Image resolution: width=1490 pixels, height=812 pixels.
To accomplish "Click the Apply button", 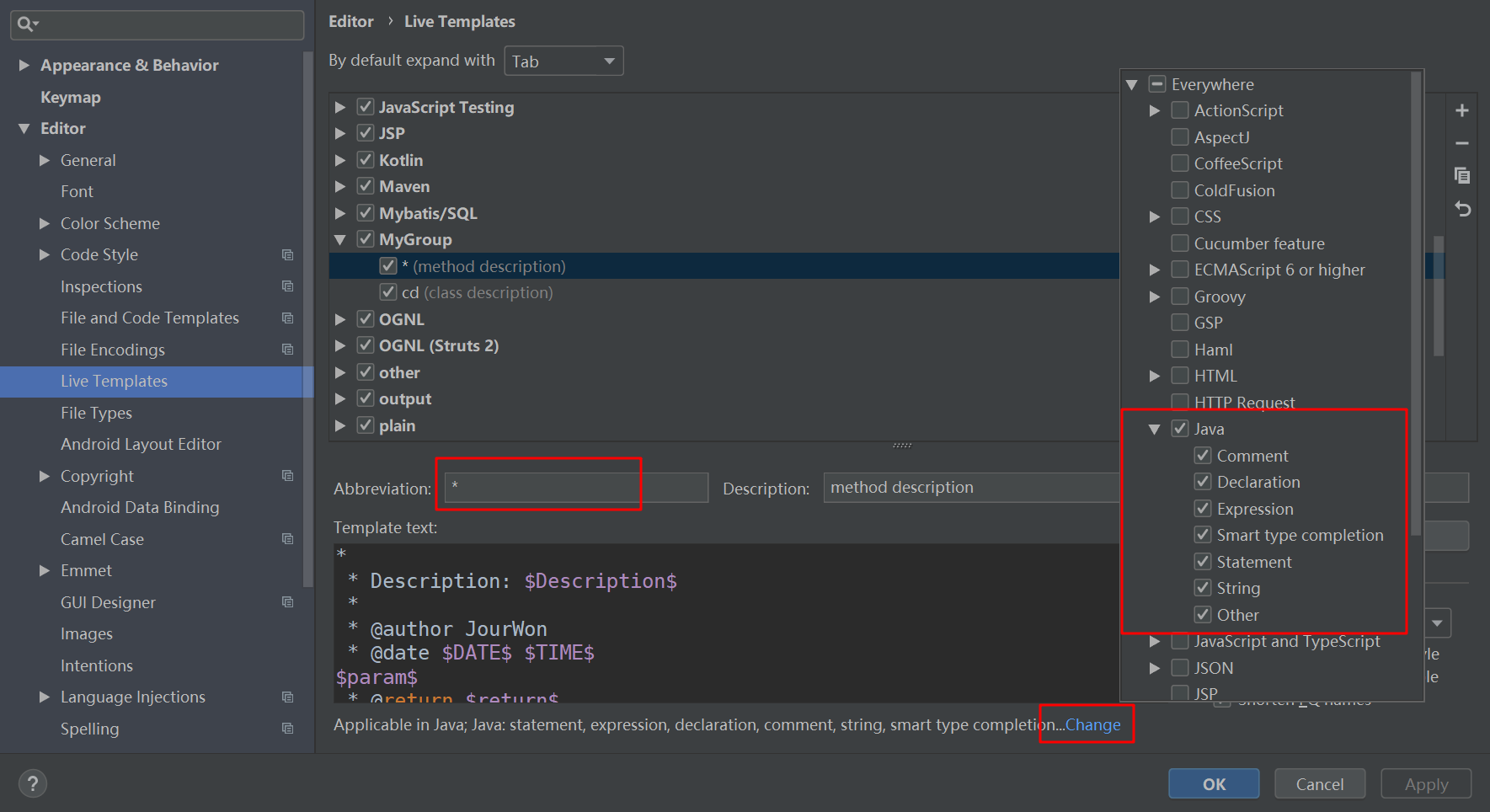I will tap(1426, 783).
